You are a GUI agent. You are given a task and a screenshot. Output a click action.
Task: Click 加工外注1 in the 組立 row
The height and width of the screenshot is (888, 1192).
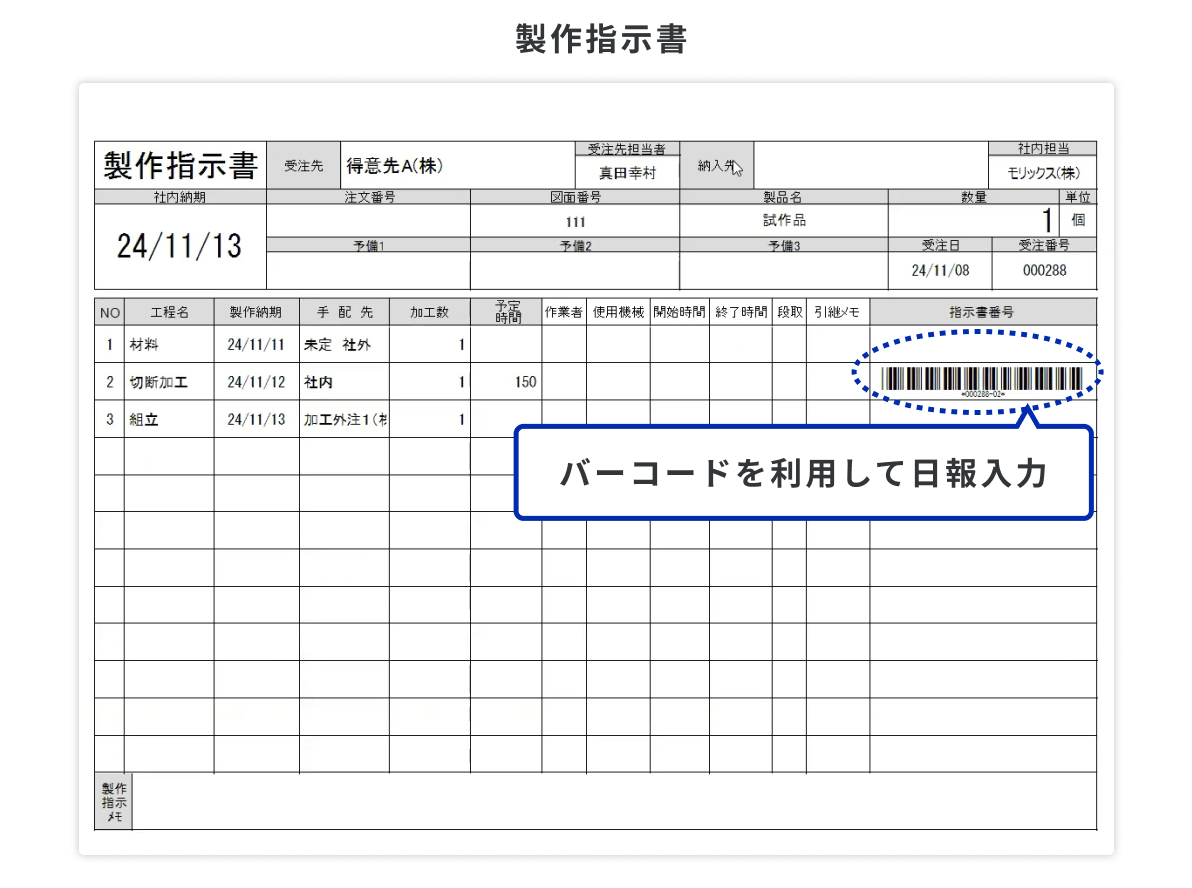click(x=345, y=419)
